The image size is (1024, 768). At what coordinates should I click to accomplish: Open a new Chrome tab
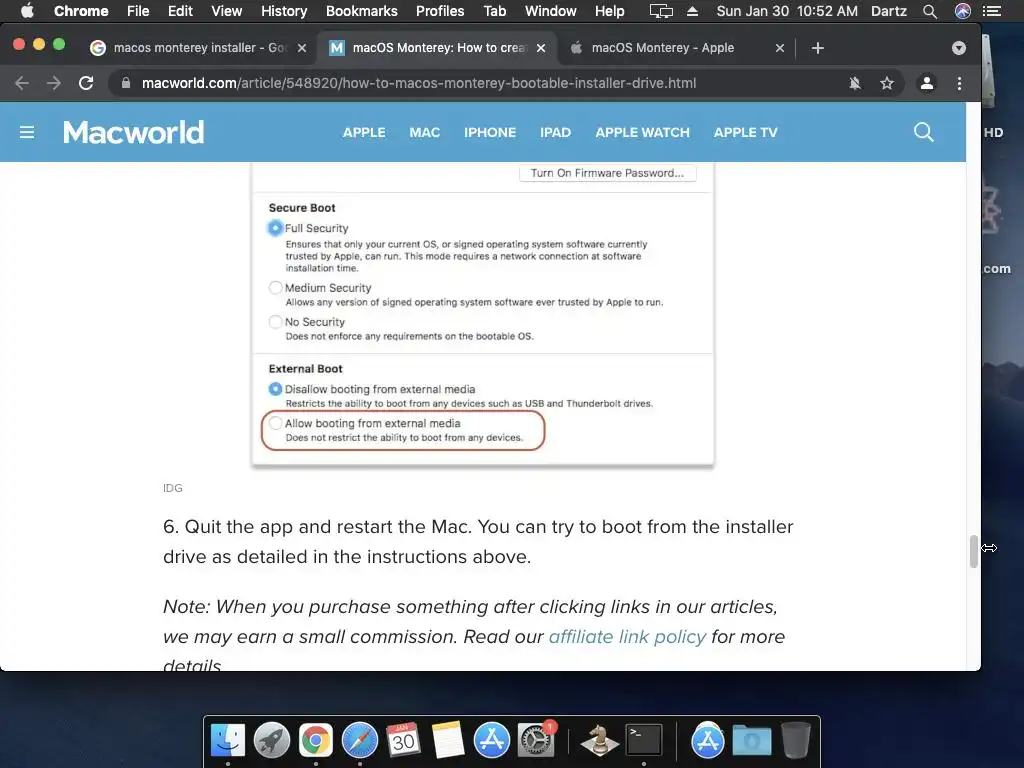[817, 48]
